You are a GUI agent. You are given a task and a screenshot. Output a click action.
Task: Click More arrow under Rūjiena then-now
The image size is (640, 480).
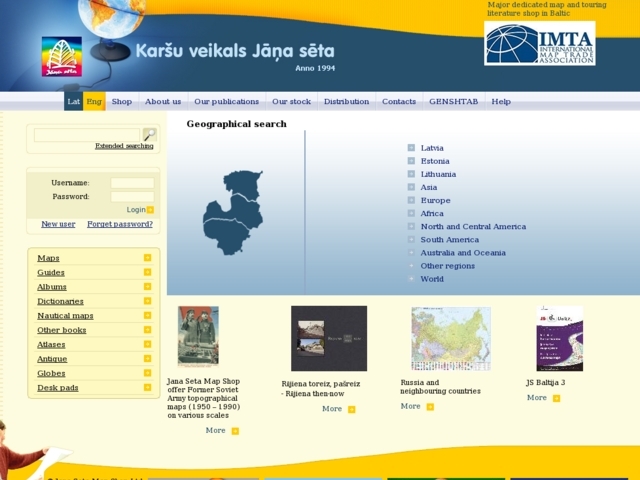351,409
